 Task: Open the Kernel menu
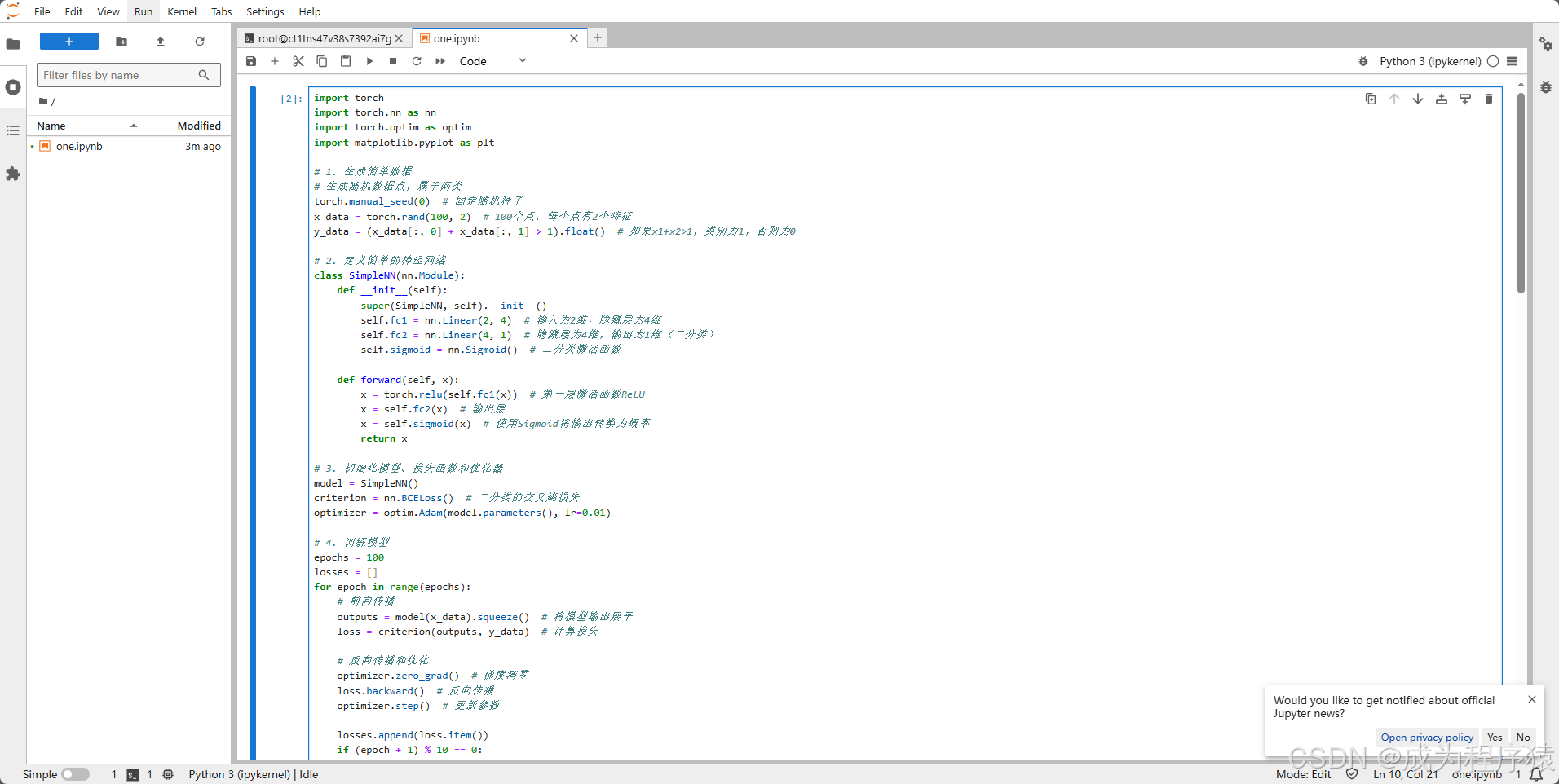(182, 11)
